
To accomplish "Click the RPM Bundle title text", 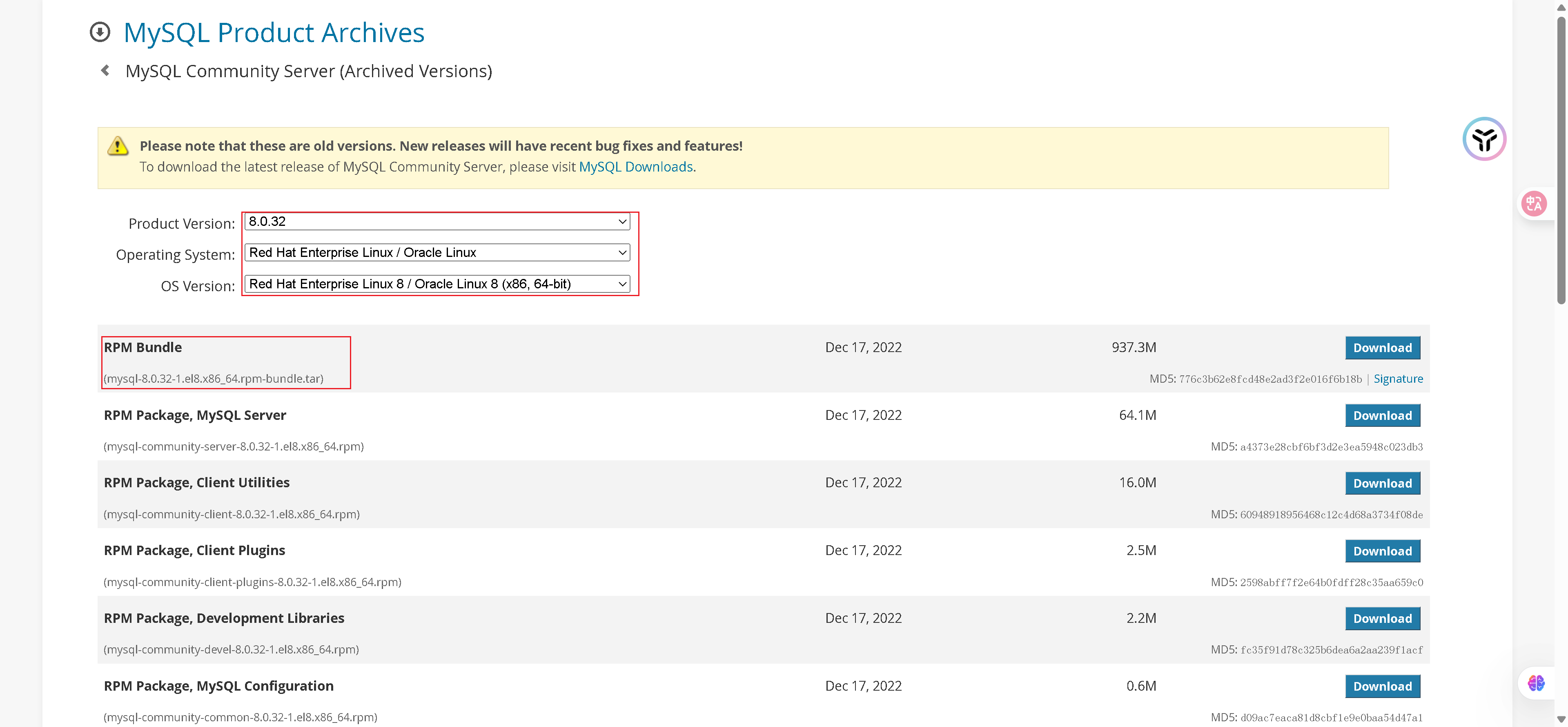I will point(143,347).
